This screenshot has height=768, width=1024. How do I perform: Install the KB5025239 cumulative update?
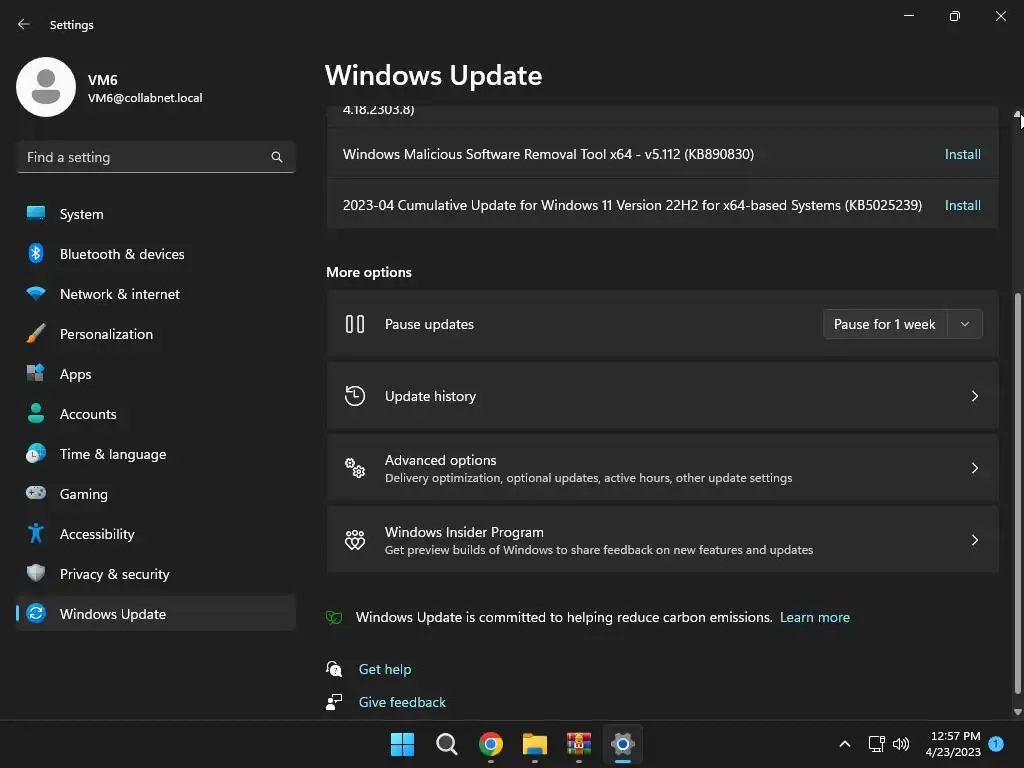click(x=963, y=205)
